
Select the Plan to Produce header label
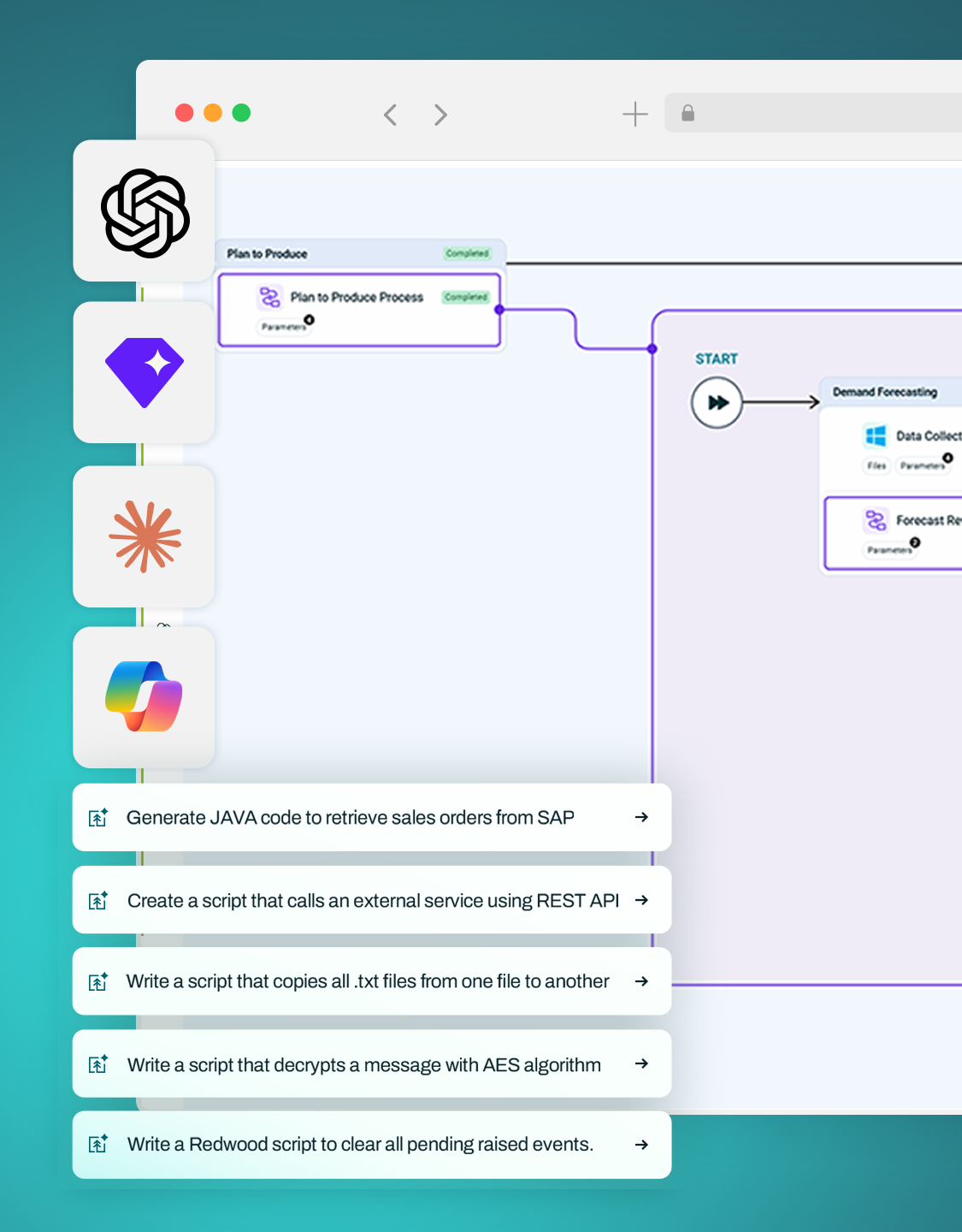coord(267,253)
